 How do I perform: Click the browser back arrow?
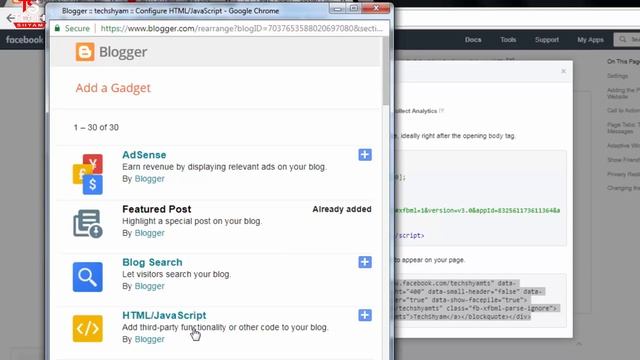point(10,18)
